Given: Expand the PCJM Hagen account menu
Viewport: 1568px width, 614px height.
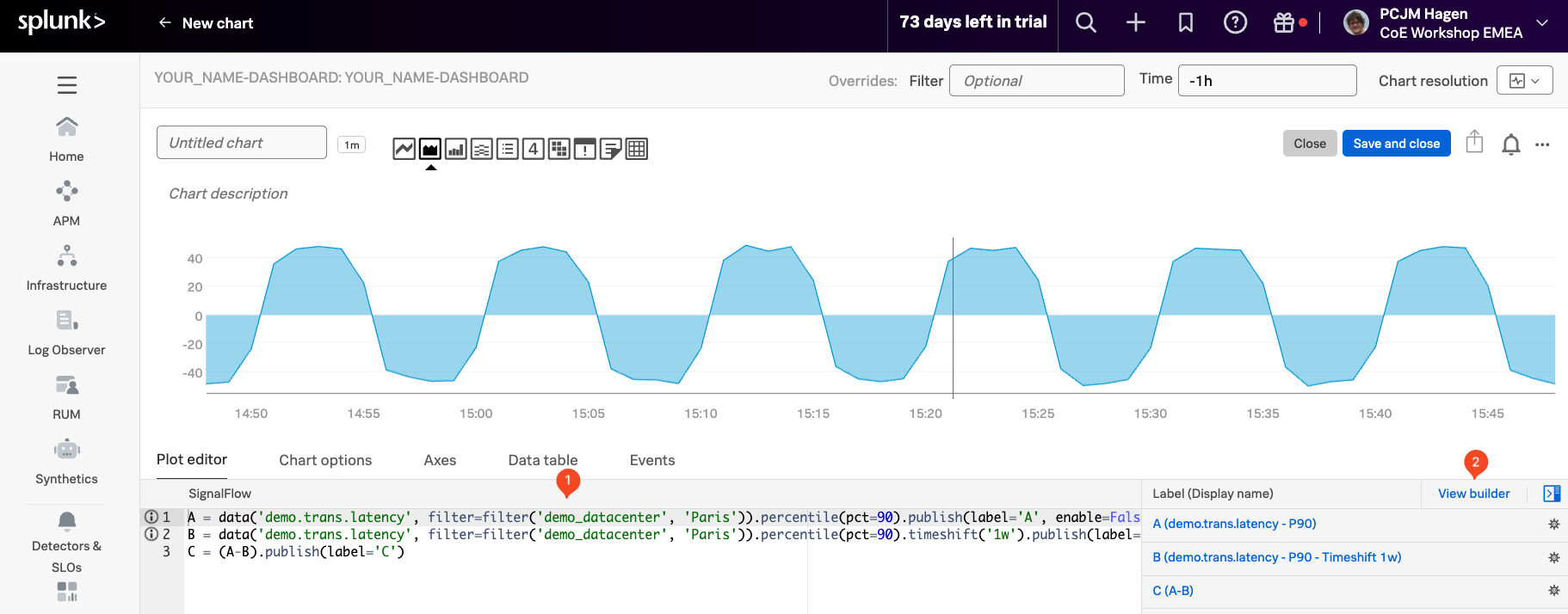Looking at the screenshot, I should [x=1541, y=23].
